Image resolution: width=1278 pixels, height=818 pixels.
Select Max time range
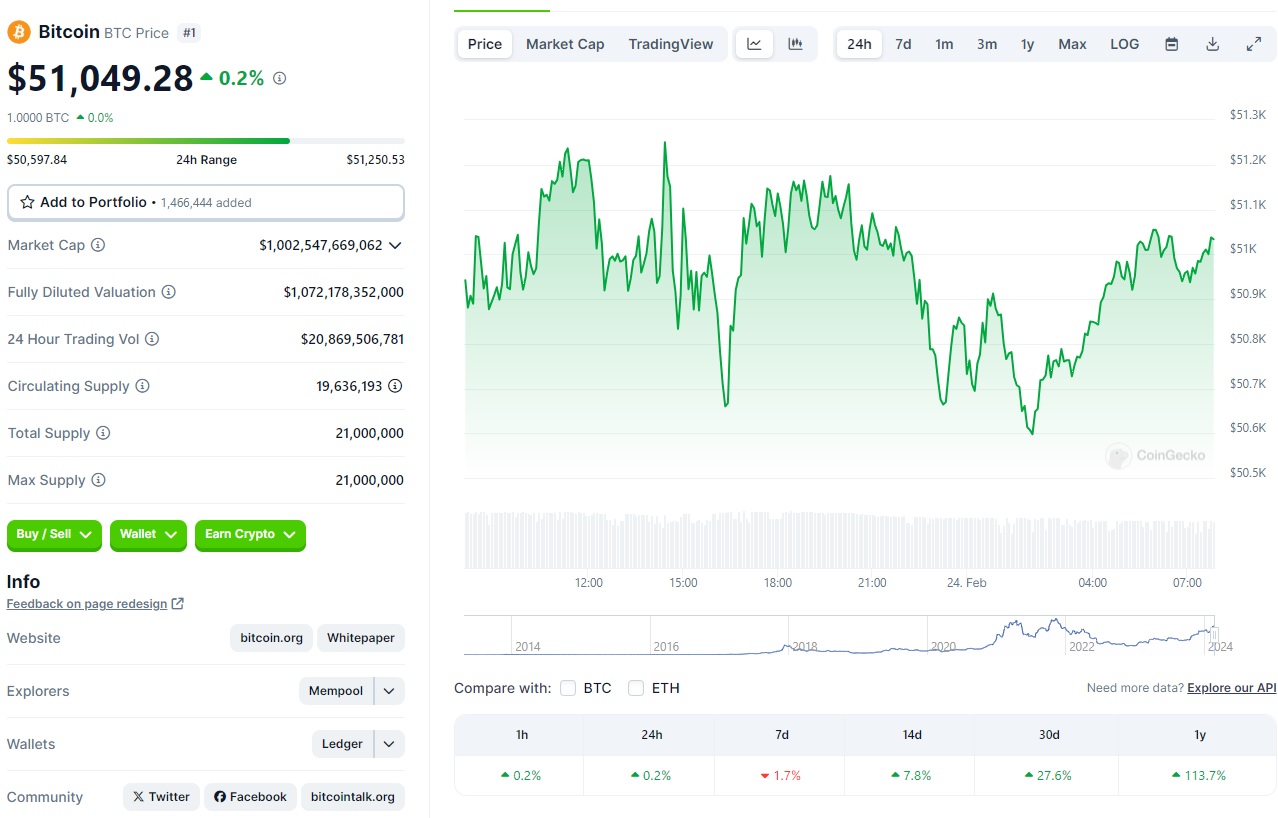[x=1072, y=44]
